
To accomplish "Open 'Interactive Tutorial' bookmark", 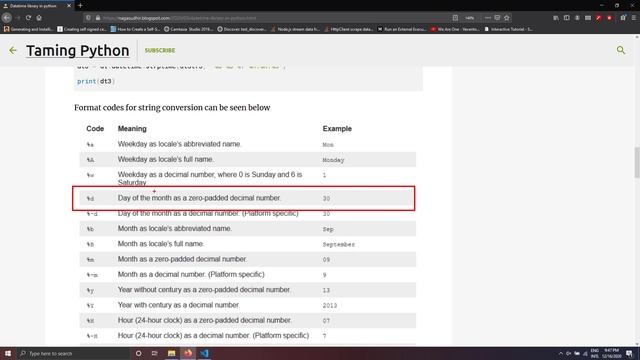I will point(509,29).
